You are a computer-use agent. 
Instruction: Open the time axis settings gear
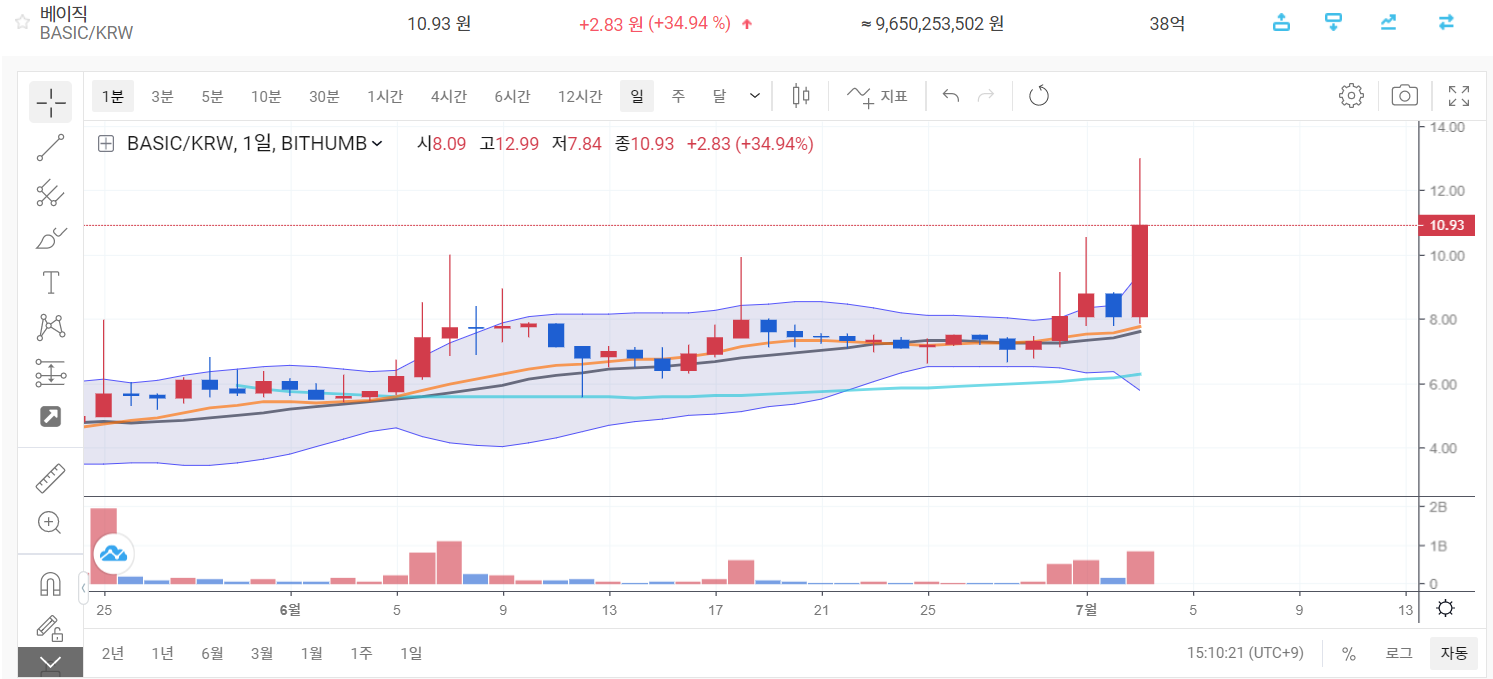(1445, 609)
